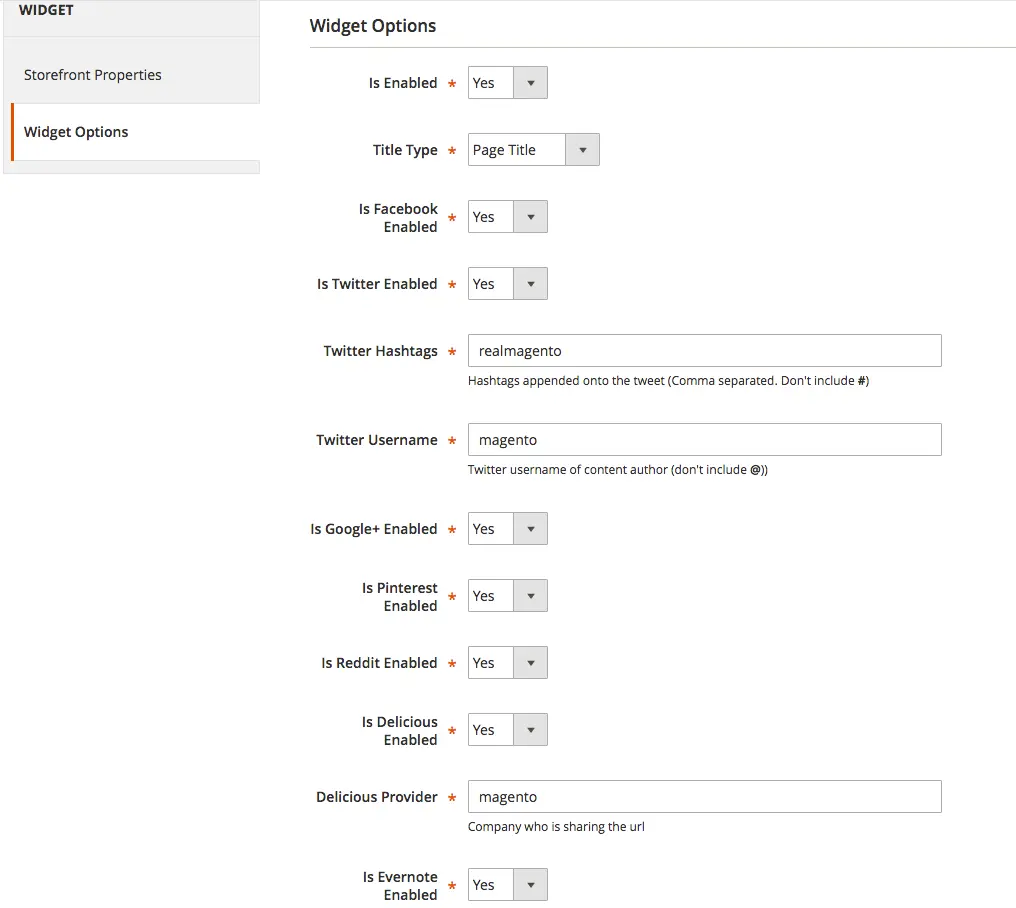Open the Is Evernote Enabled dropdown
Viewport: 1016px width, 908px height.
[507, 885]
